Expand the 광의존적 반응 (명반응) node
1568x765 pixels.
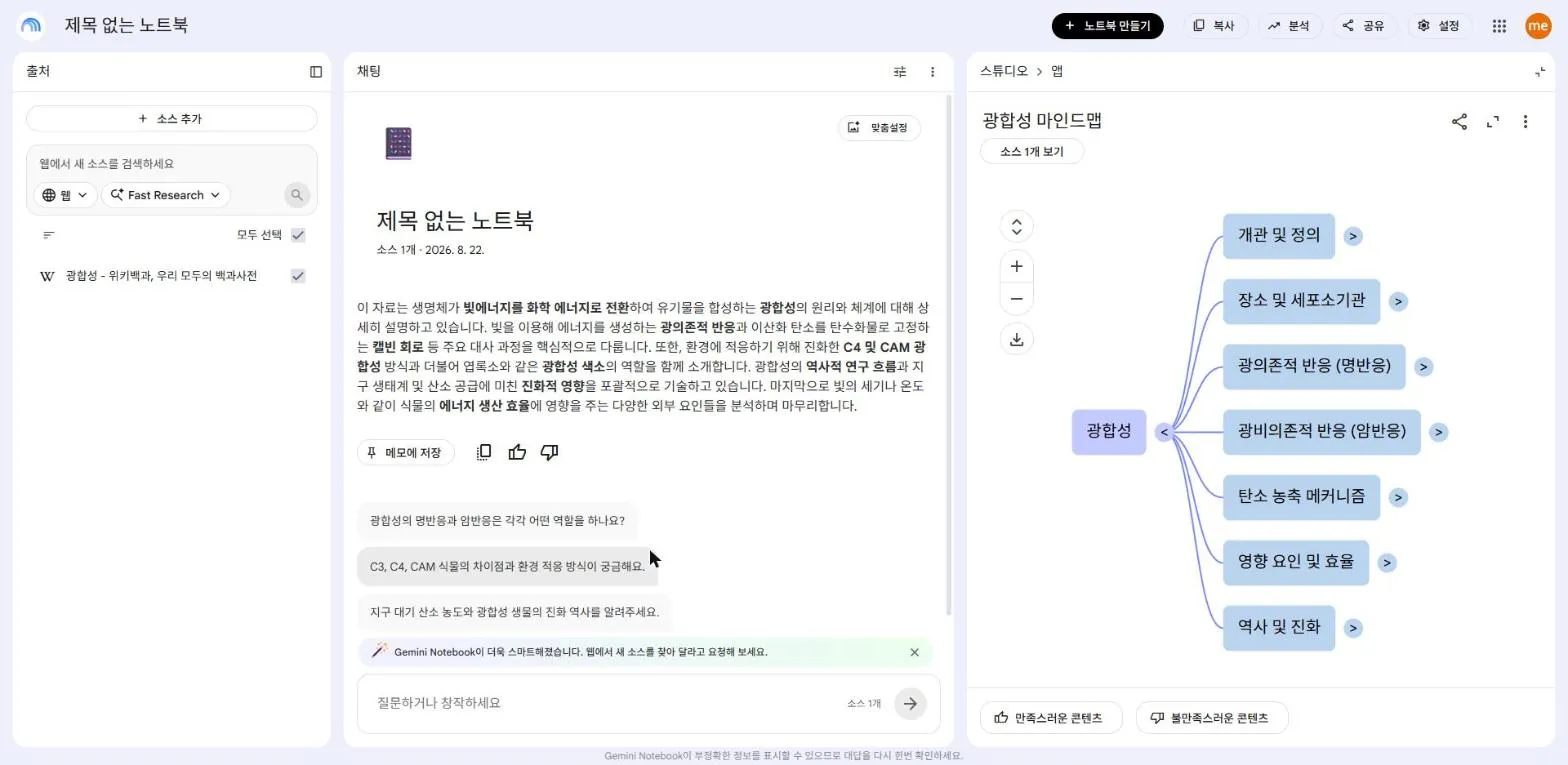click(x=1423, y=367)
